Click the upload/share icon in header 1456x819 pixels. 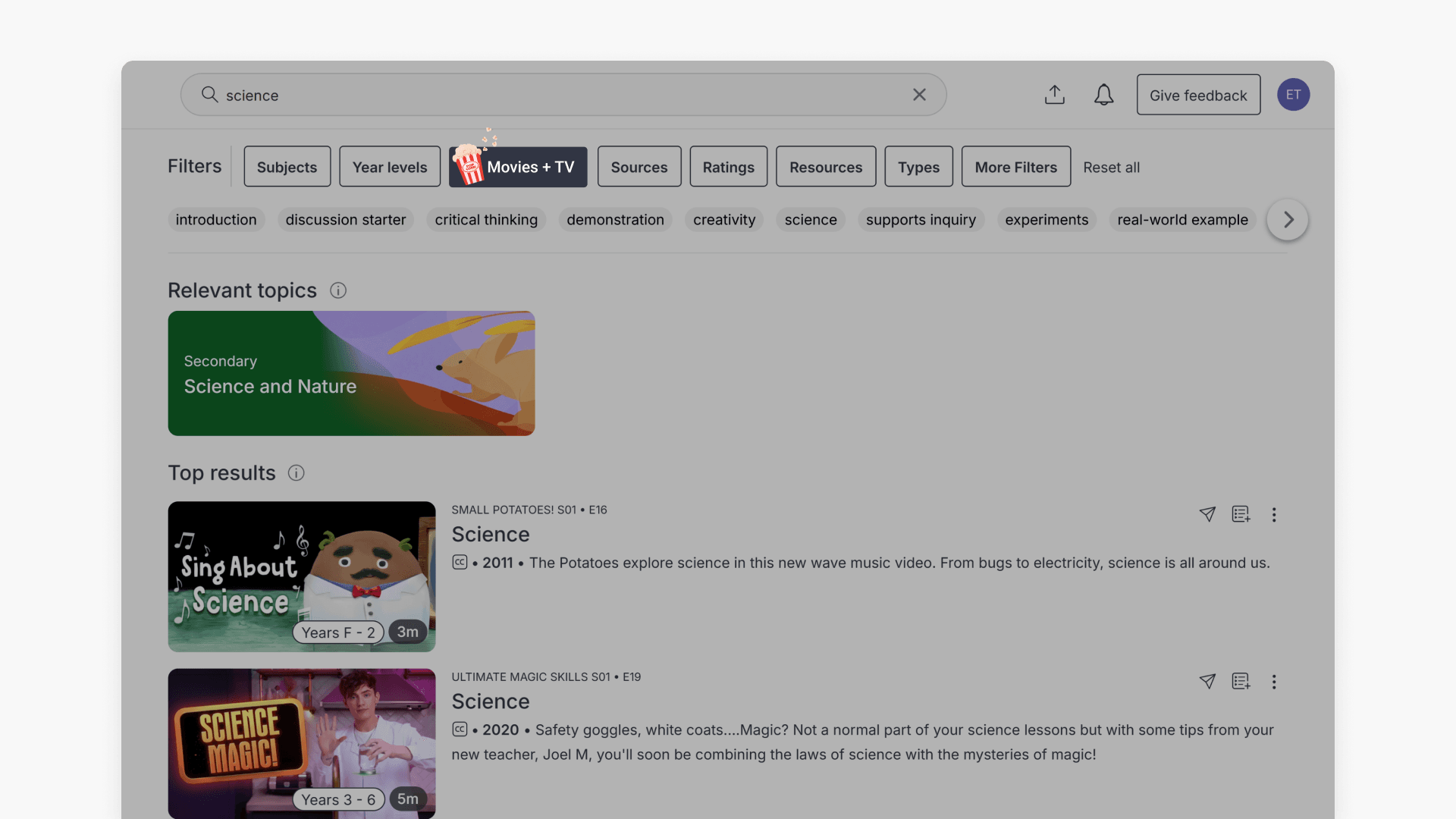pos(1054,95)
